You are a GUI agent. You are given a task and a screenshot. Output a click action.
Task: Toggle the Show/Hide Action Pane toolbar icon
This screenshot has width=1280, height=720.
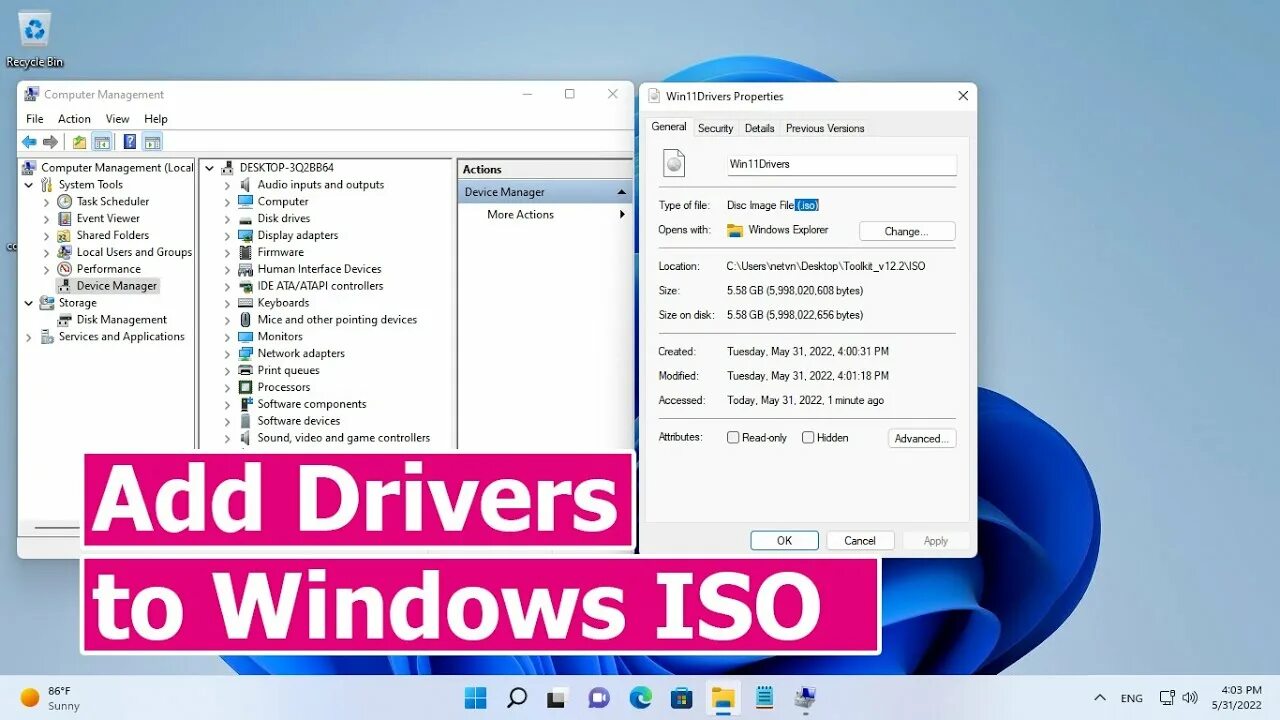click(152, 142)
